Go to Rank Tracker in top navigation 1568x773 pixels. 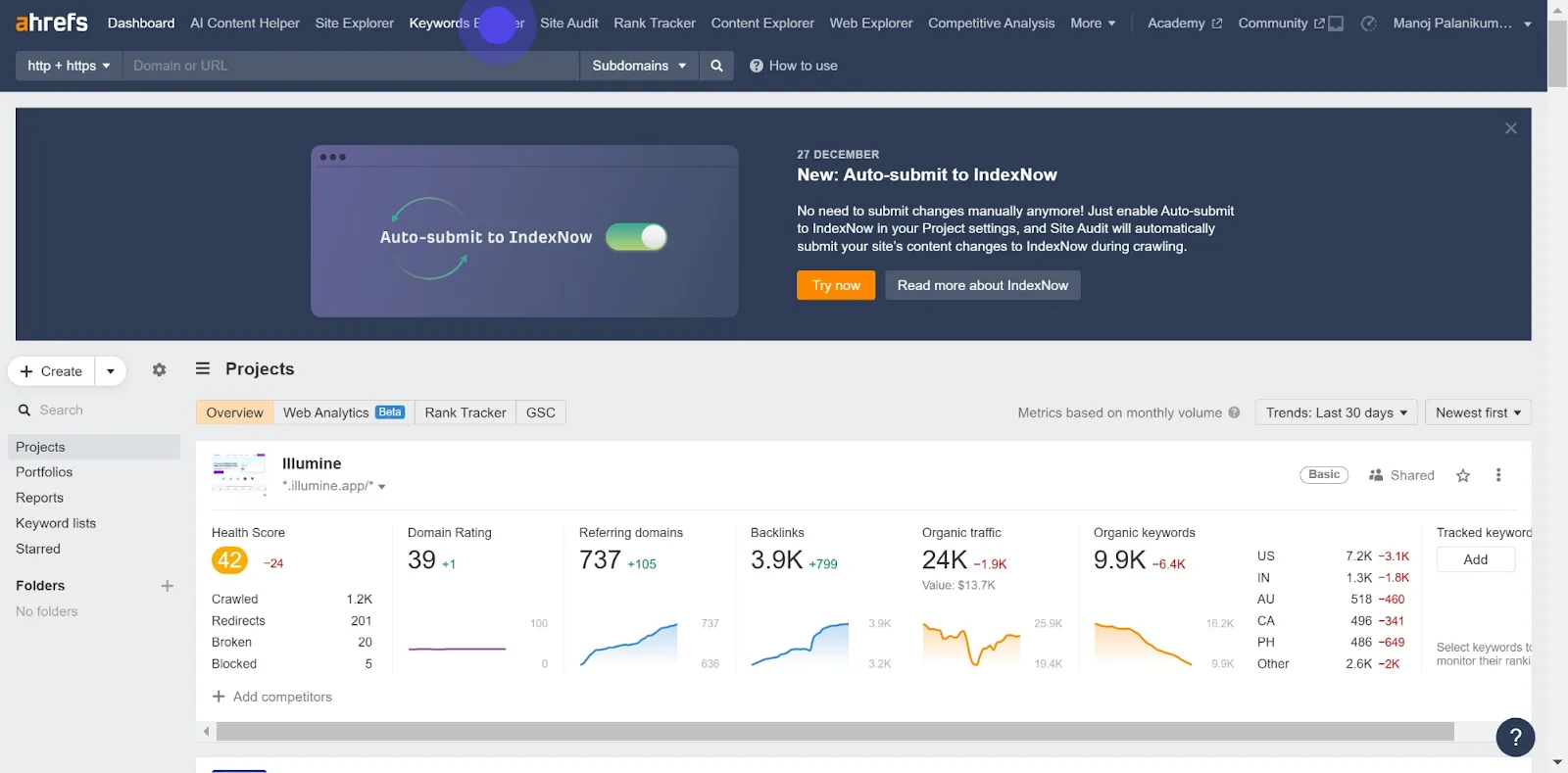[655, 24]
